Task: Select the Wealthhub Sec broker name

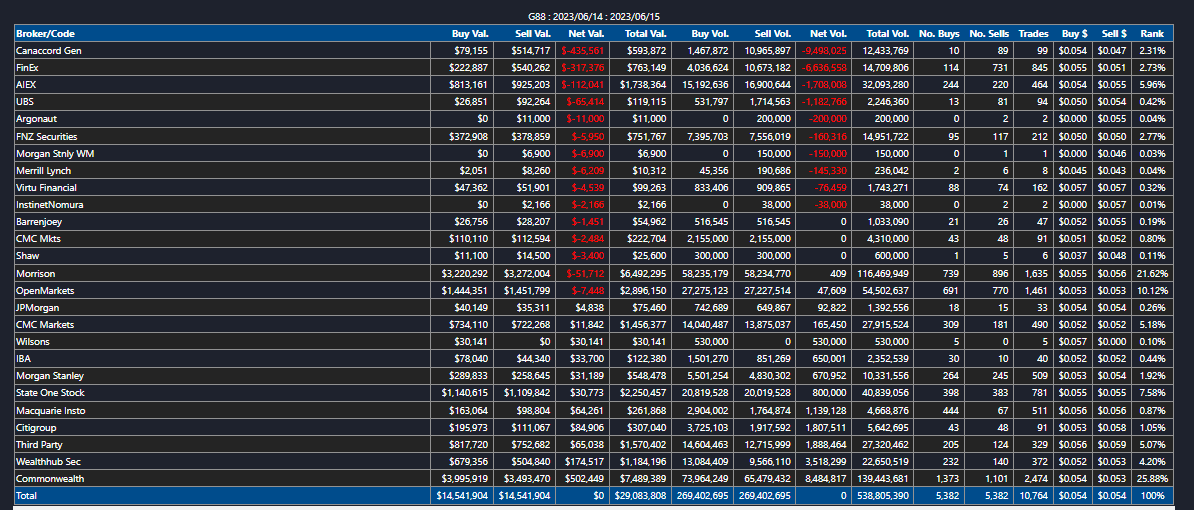Action: [46, 461]
